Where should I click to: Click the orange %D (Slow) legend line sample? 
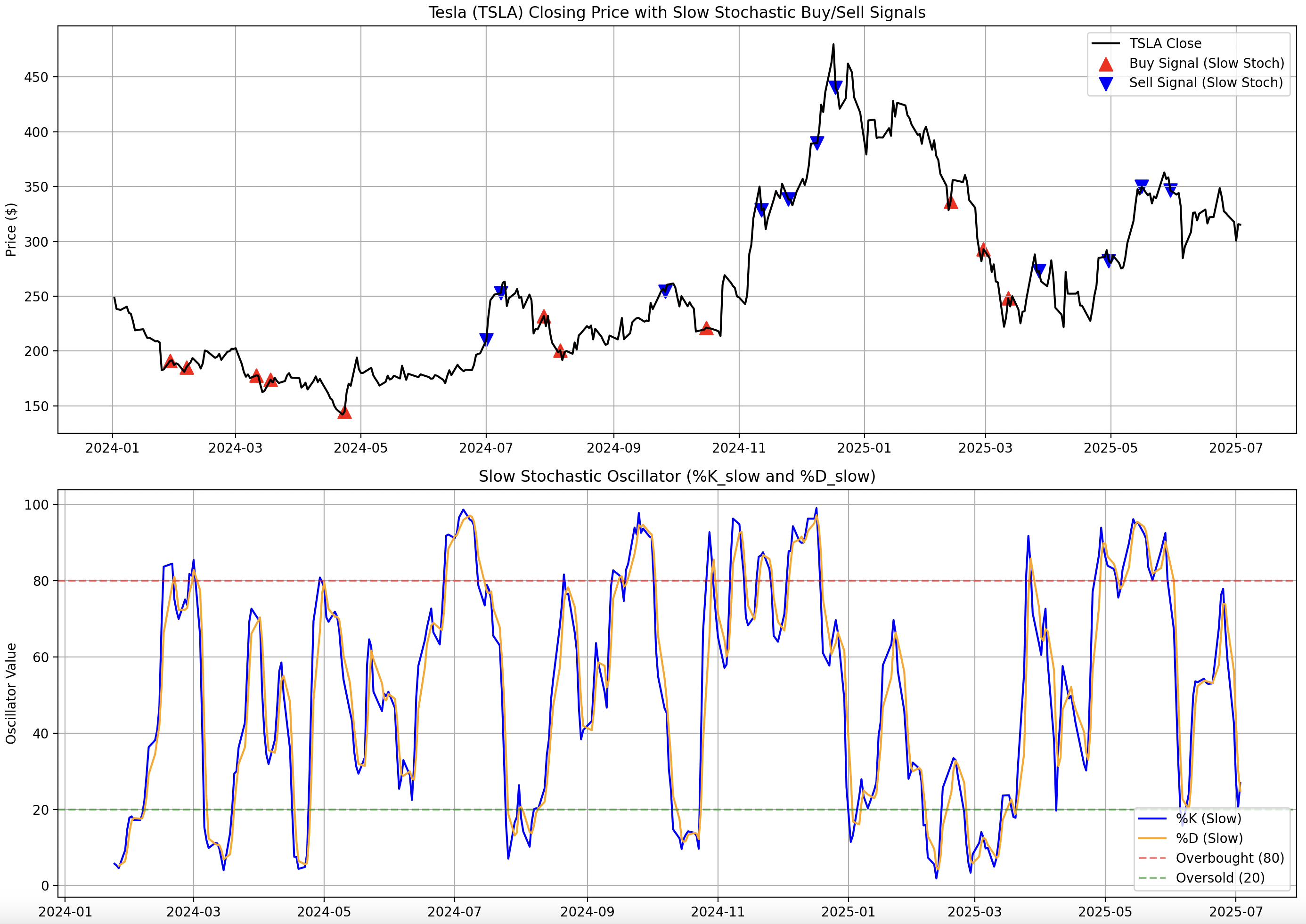1152,839
